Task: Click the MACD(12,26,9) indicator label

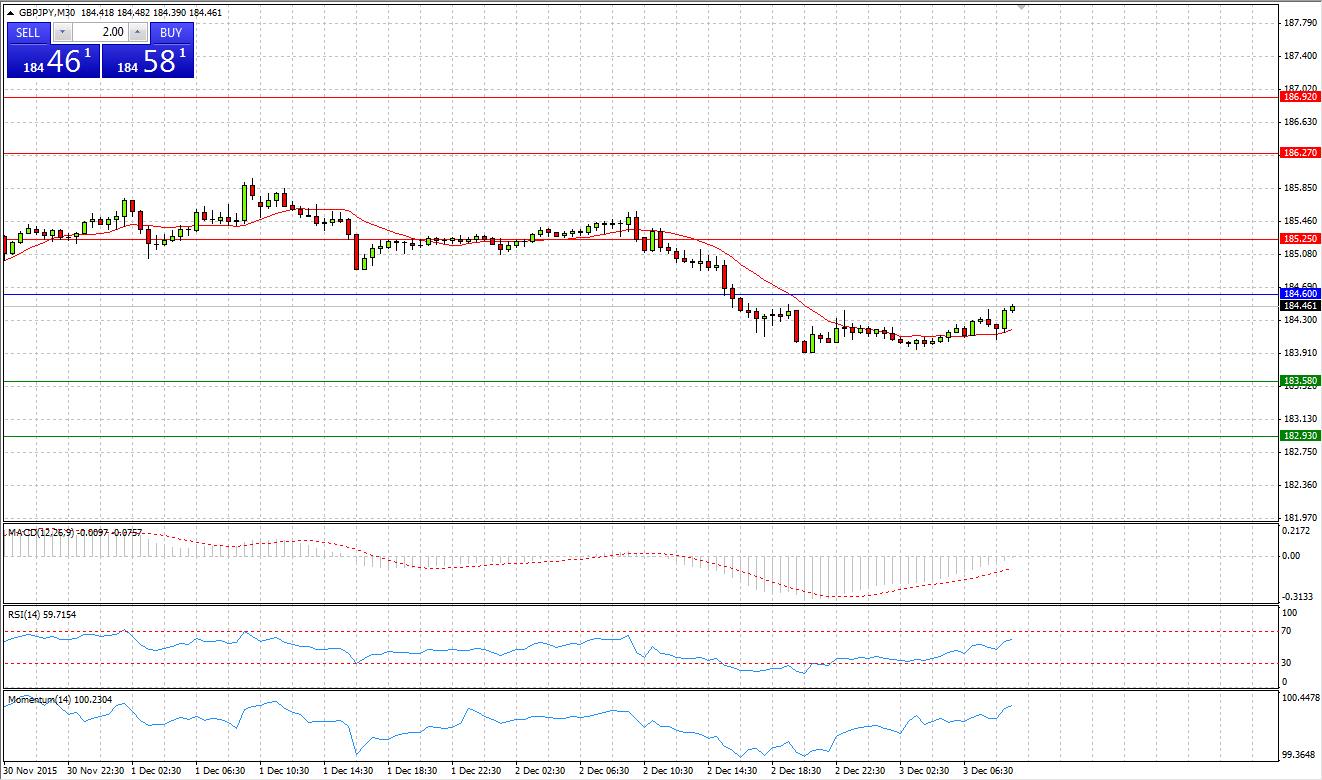Action: click(39, 533)
